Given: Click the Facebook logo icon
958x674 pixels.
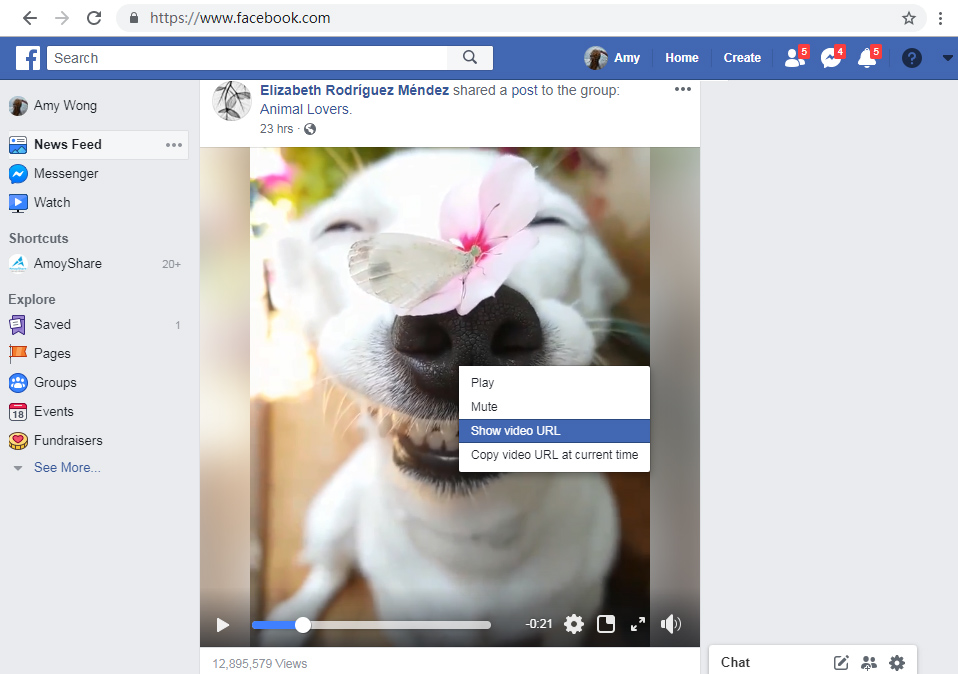Looking at the screenshot, I should pos(28,58).
